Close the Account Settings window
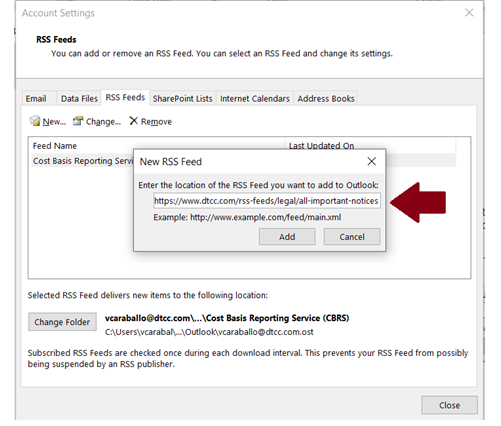The image size is (501, 426). pos(469,13)
